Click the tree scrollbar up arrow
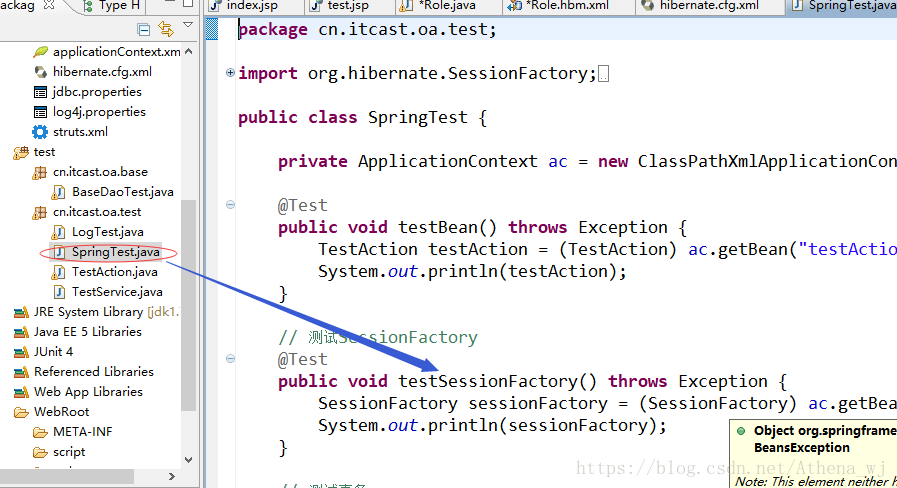 pyautogui.click(x=188, y=51)
